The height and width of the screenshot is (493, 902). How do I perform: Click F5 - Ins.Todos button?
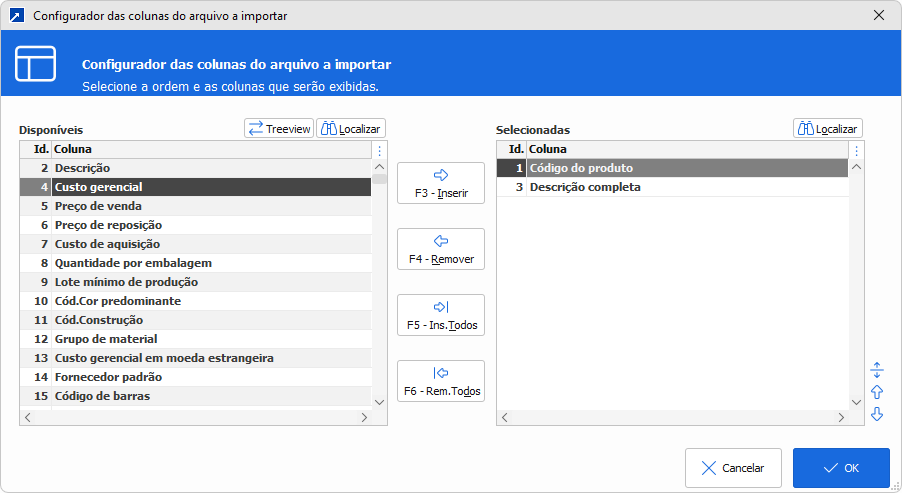(441, 315)
